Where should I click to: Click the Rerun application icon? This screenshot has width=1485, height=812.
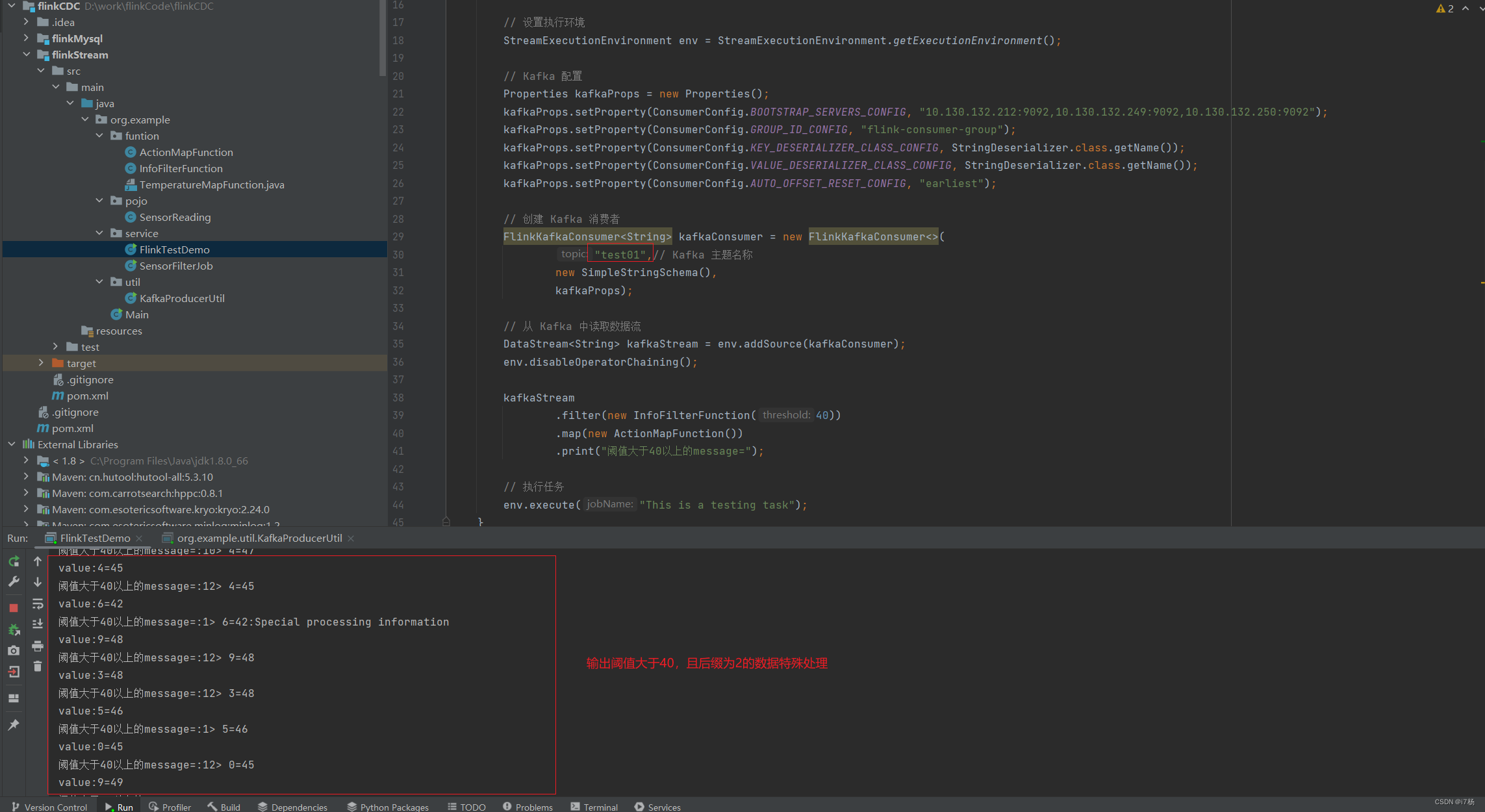pos(13,560)
